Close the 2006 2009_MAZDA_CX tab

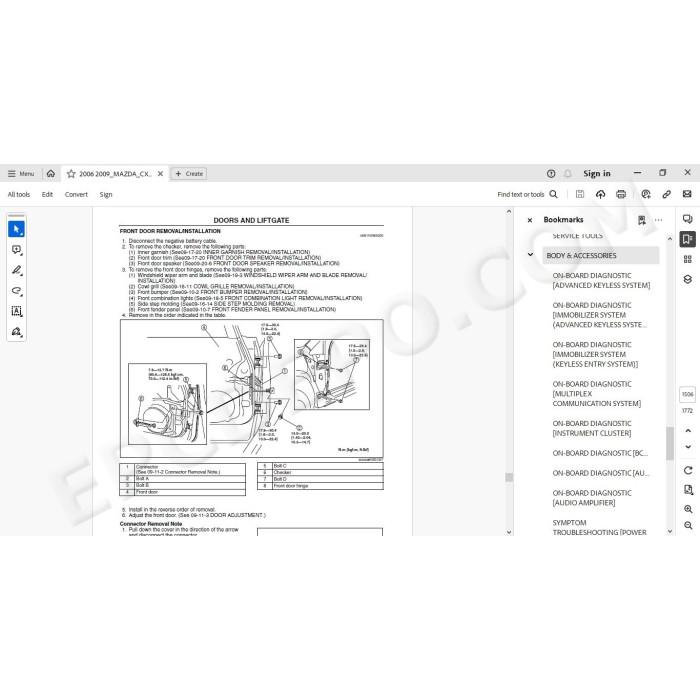pos(160,174)
